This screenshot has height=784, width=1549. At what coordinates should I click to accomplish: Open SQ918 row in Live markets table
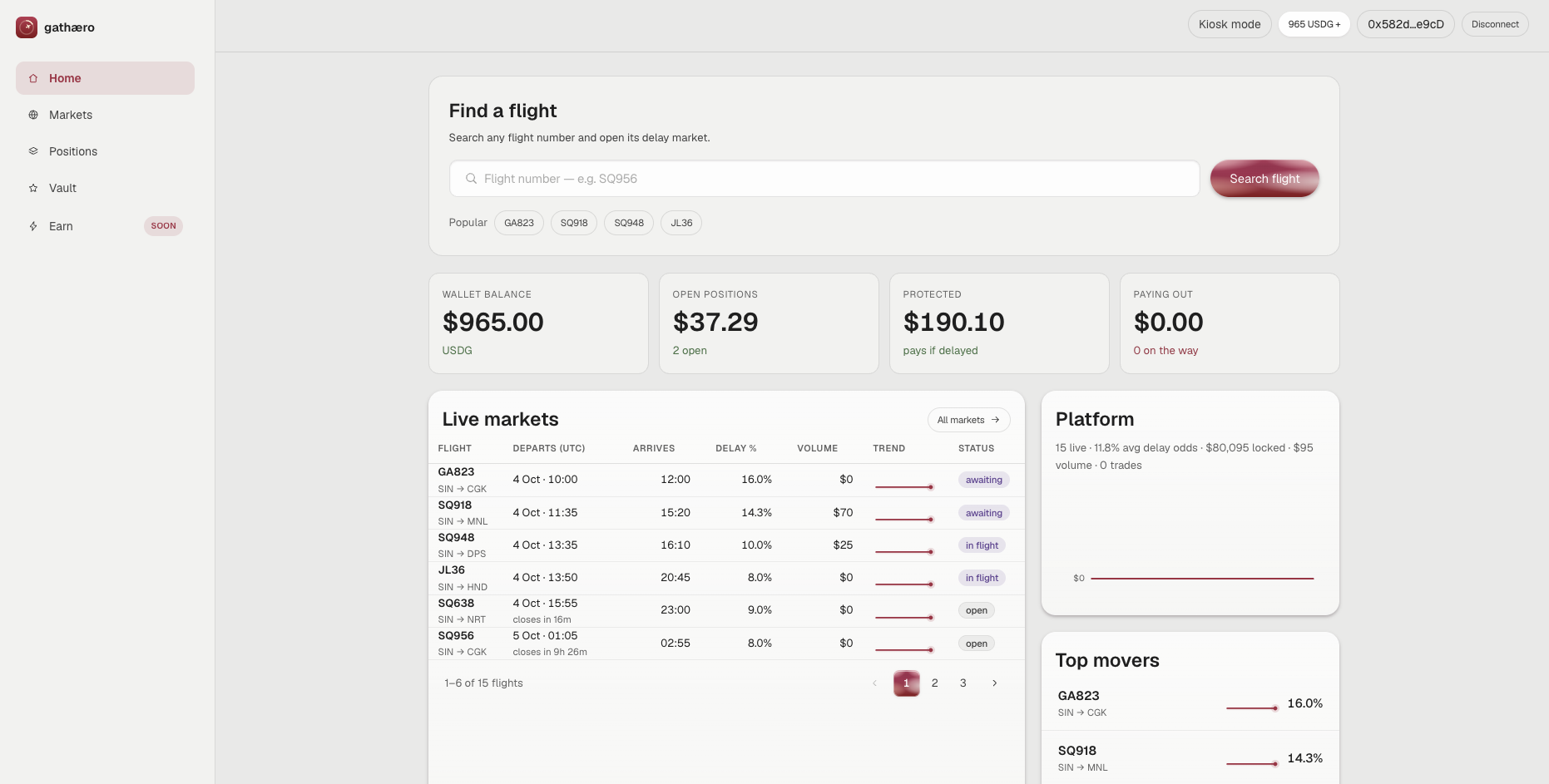coord(726,513)
